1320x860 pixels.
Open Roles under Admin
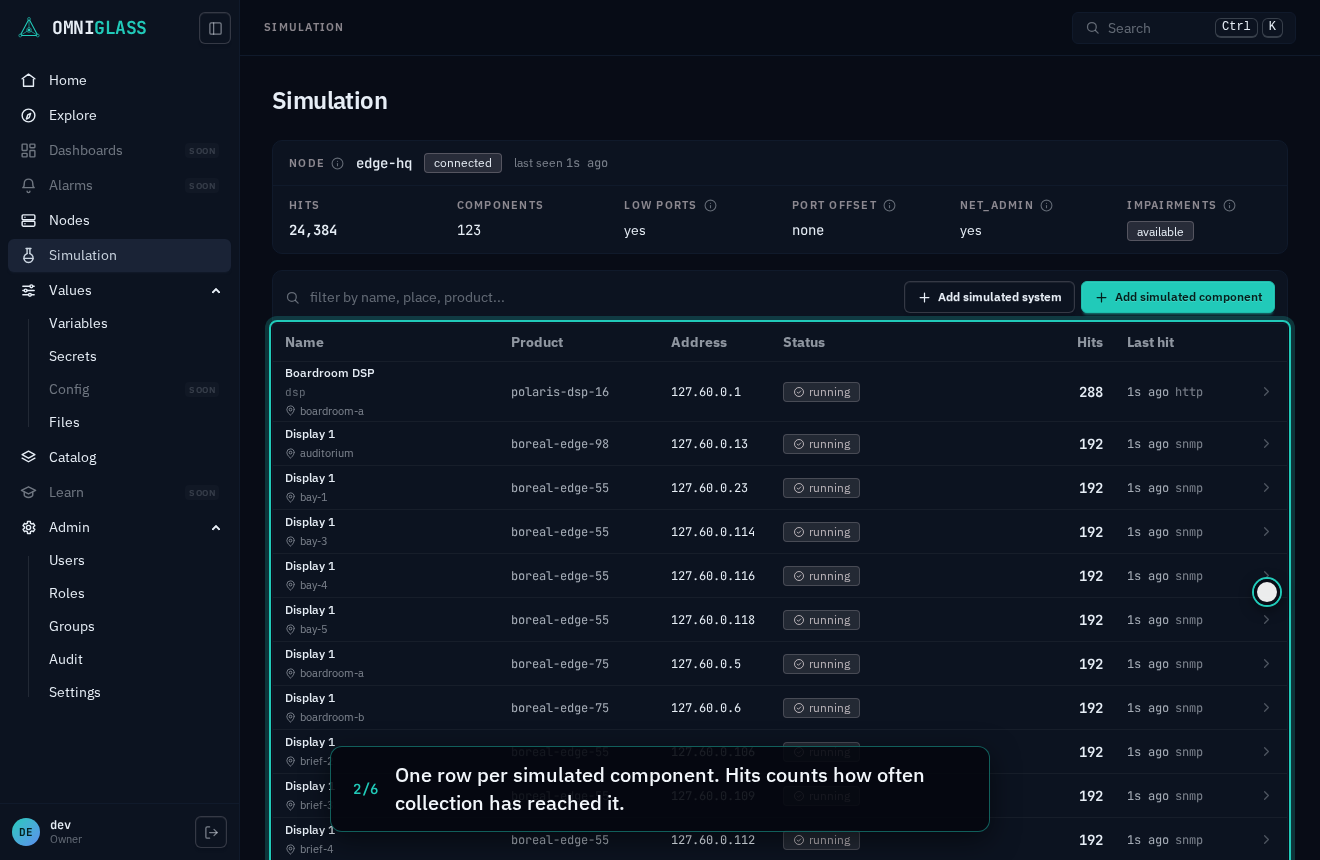click(x=67, y=593)
